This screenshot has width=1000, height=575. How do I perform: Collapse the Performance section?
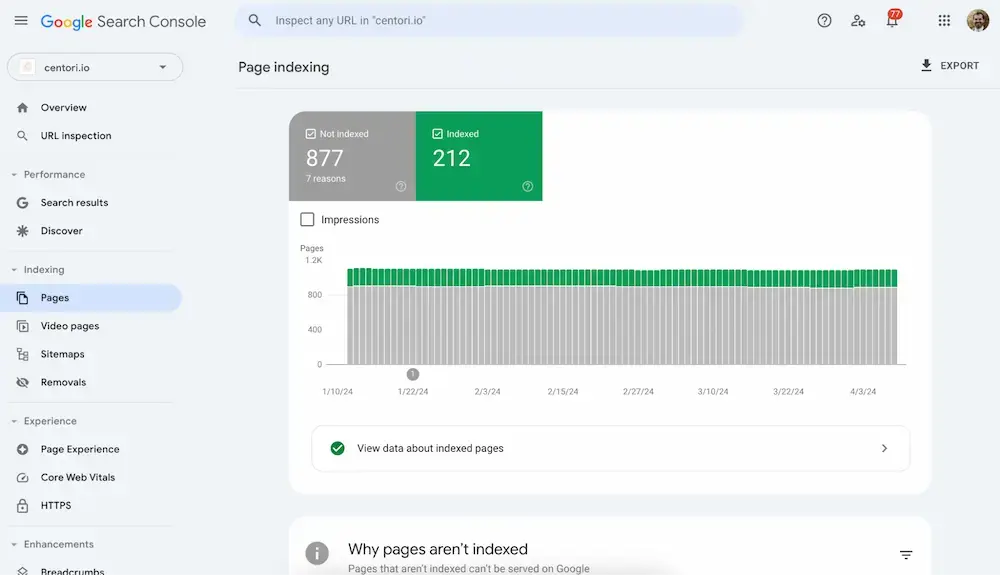click(14, 175)
